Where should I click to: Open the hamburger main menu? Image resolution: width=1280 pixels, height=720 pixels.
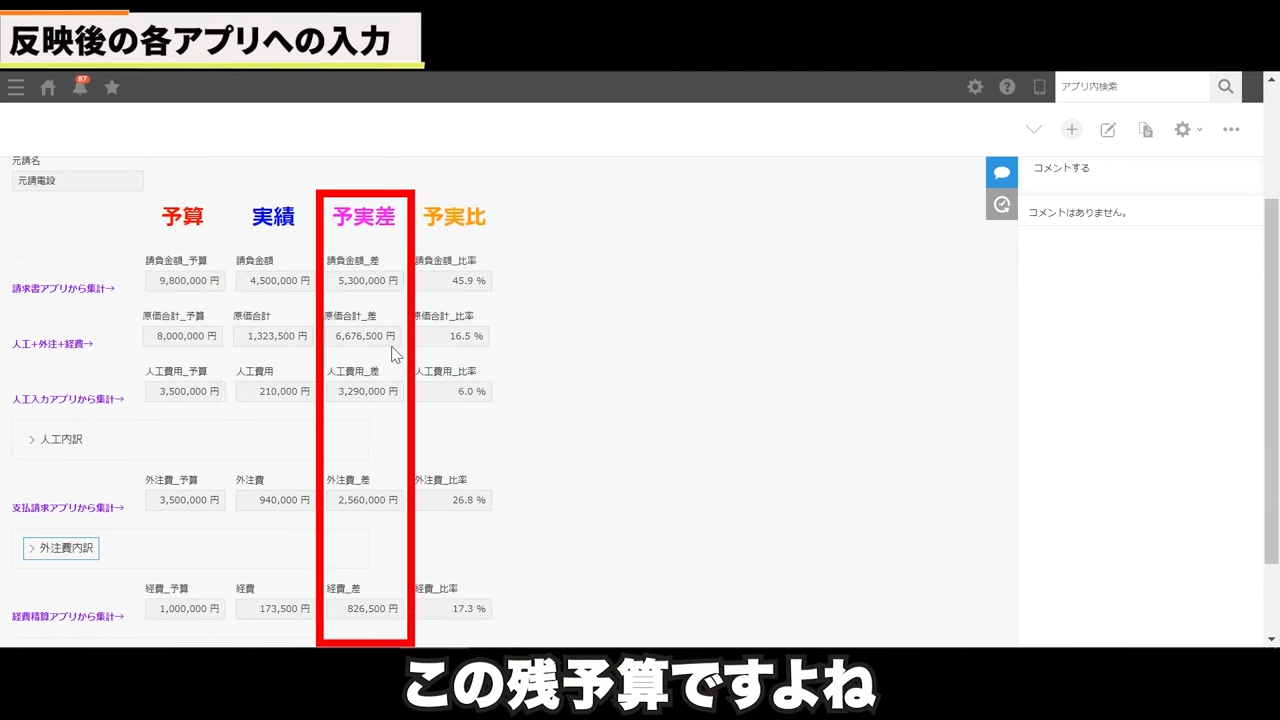coord(16,87)
